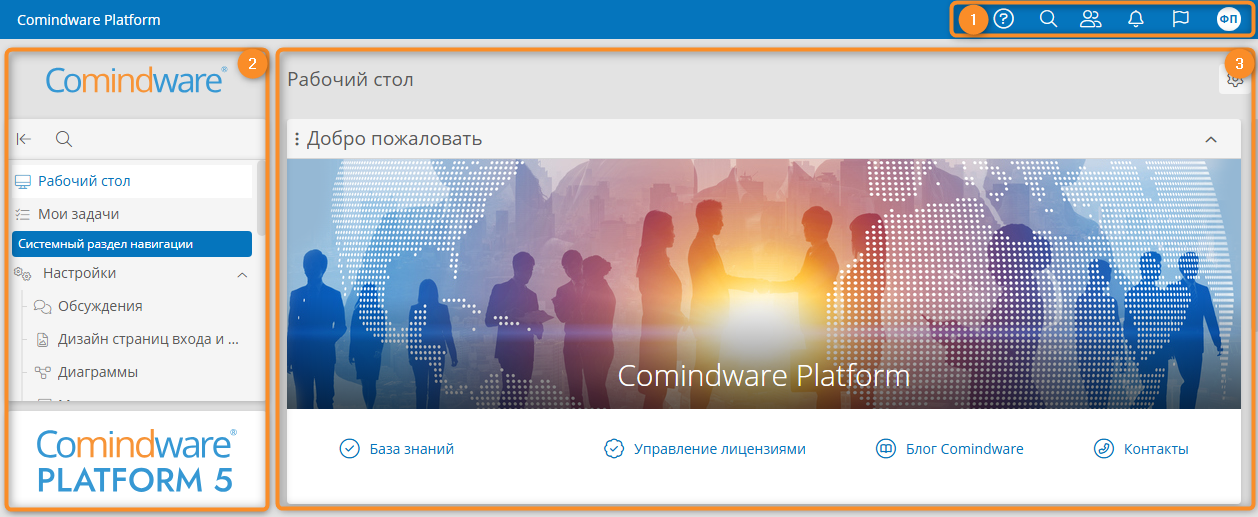This screenshot has height=517, width=1258.
Task: Open the ФП user profile avatar
Action: point(1228,19)
